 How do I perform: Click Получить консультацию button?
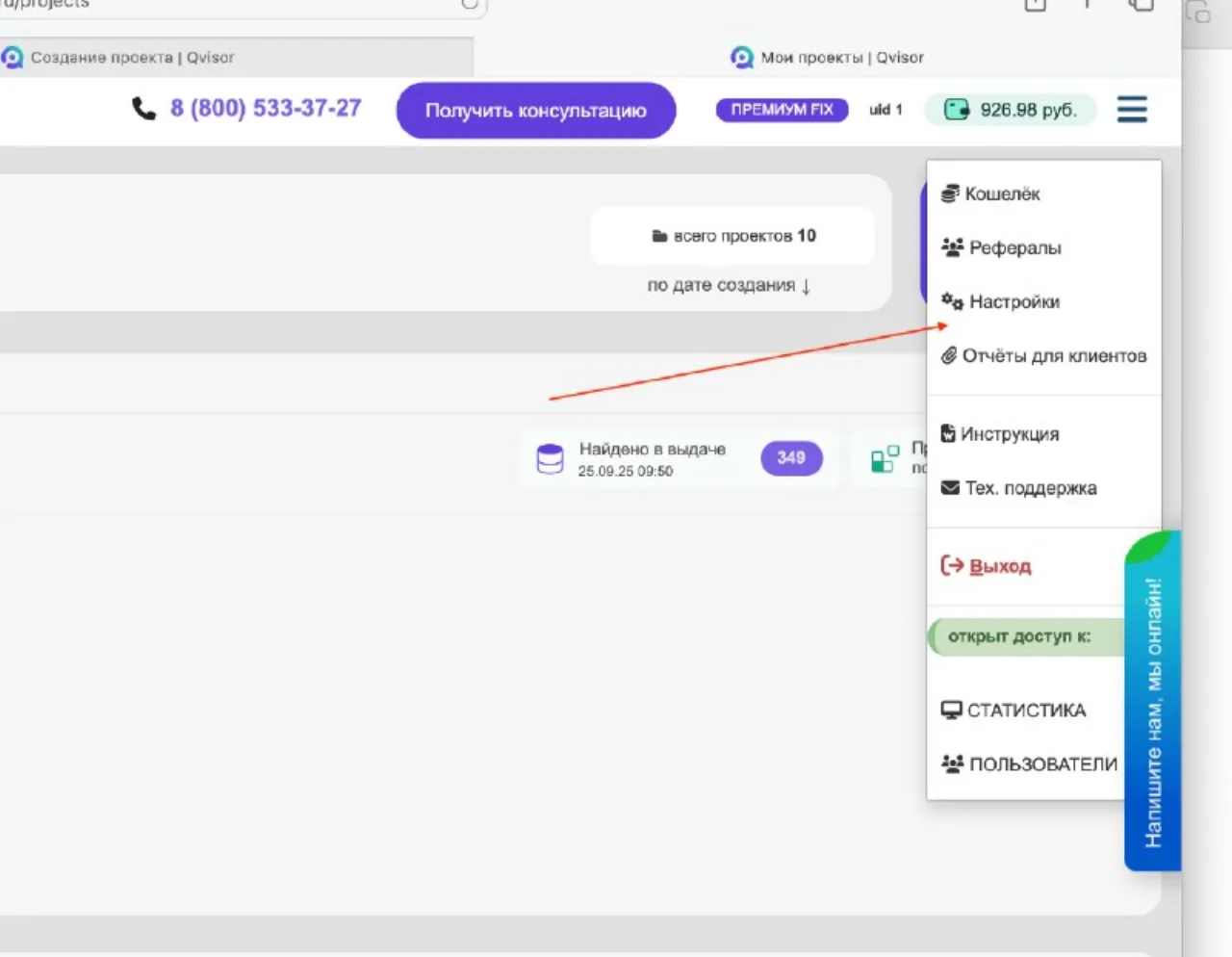[x=536, y=111]
